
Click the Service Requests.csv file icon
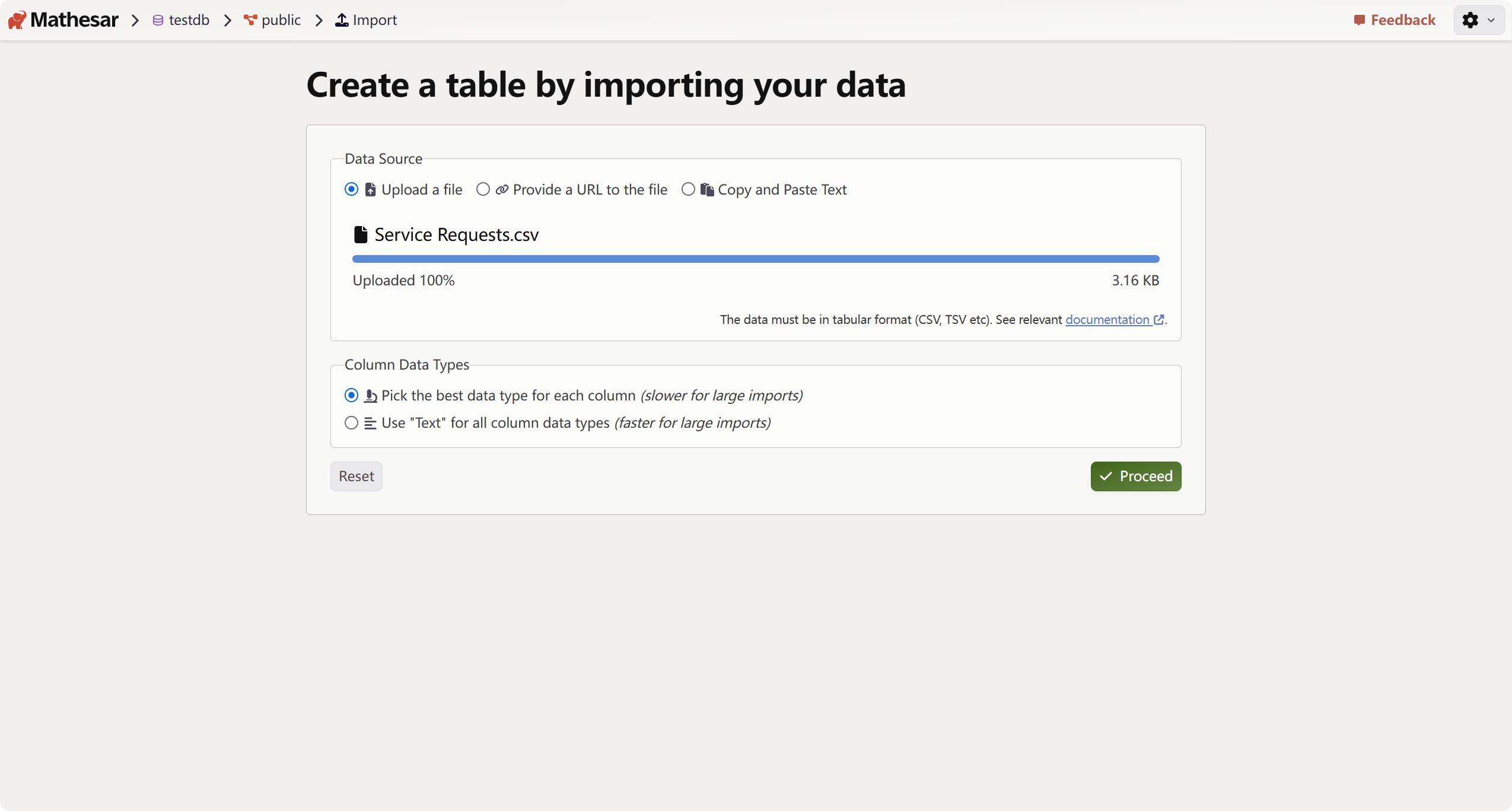(361, 235)
